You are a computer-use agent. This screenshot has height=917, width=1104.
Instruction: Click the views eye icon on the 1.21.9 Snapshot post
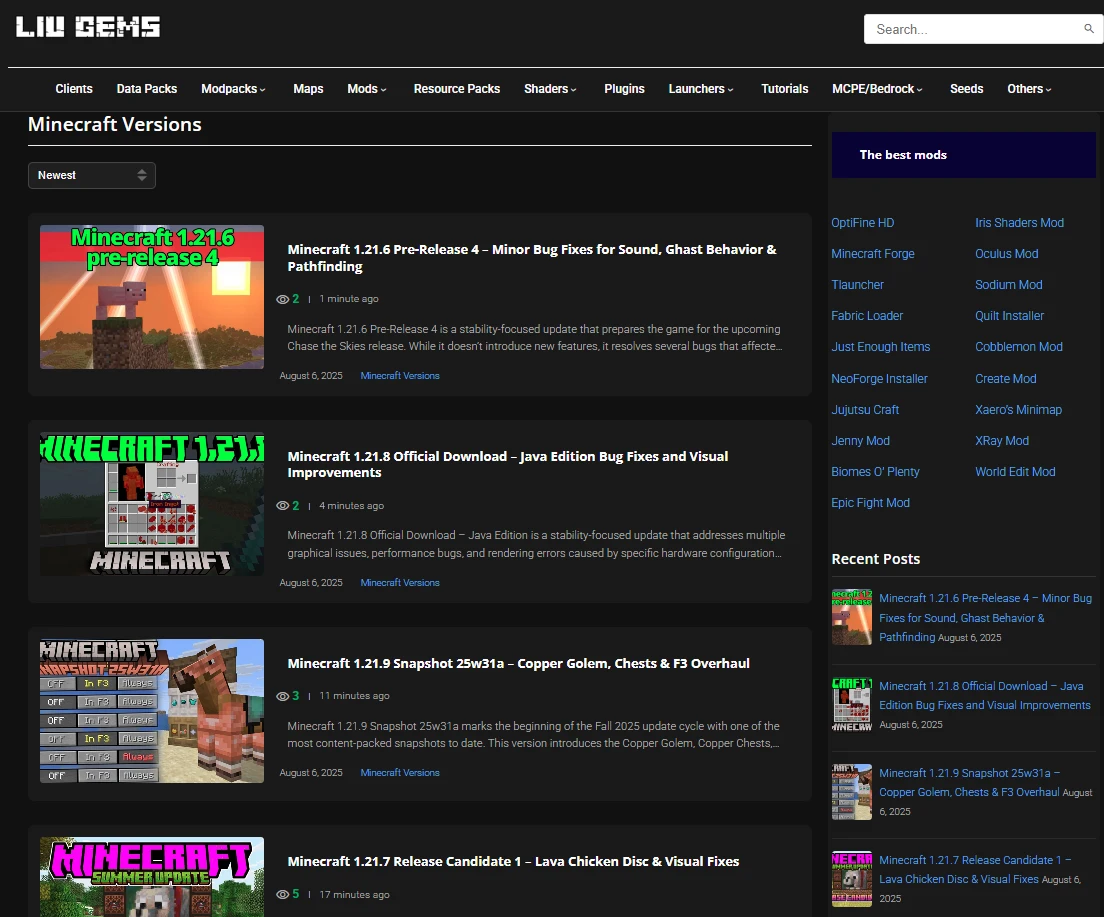tap(282, 696)
